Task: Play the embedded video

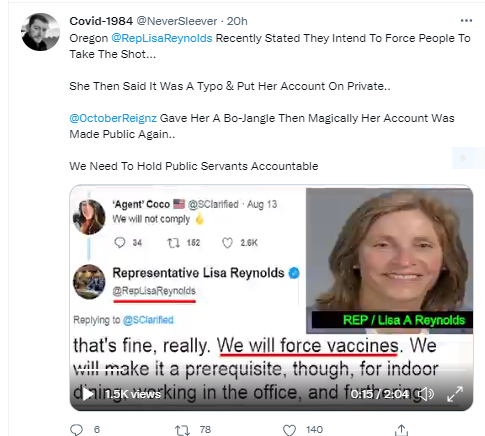Action: point(88,394)
